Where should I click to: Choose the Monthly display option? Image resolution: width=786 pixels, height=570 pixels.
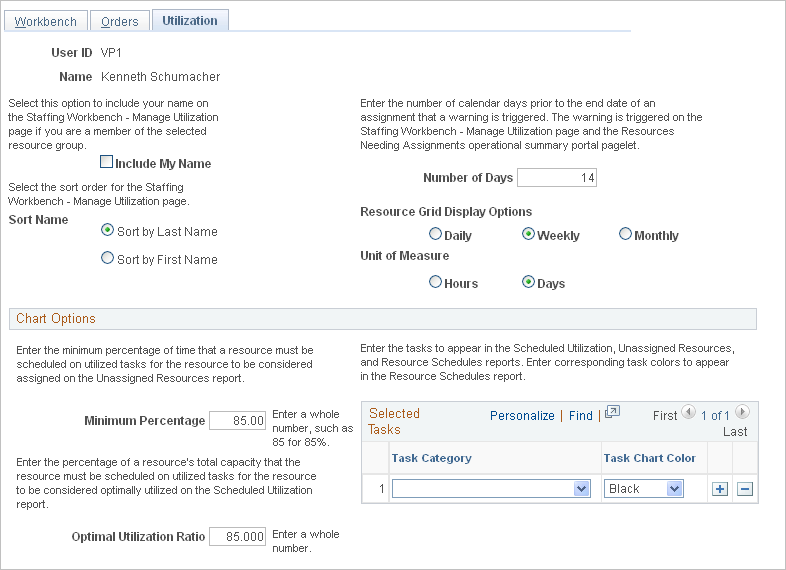point(625,234)
